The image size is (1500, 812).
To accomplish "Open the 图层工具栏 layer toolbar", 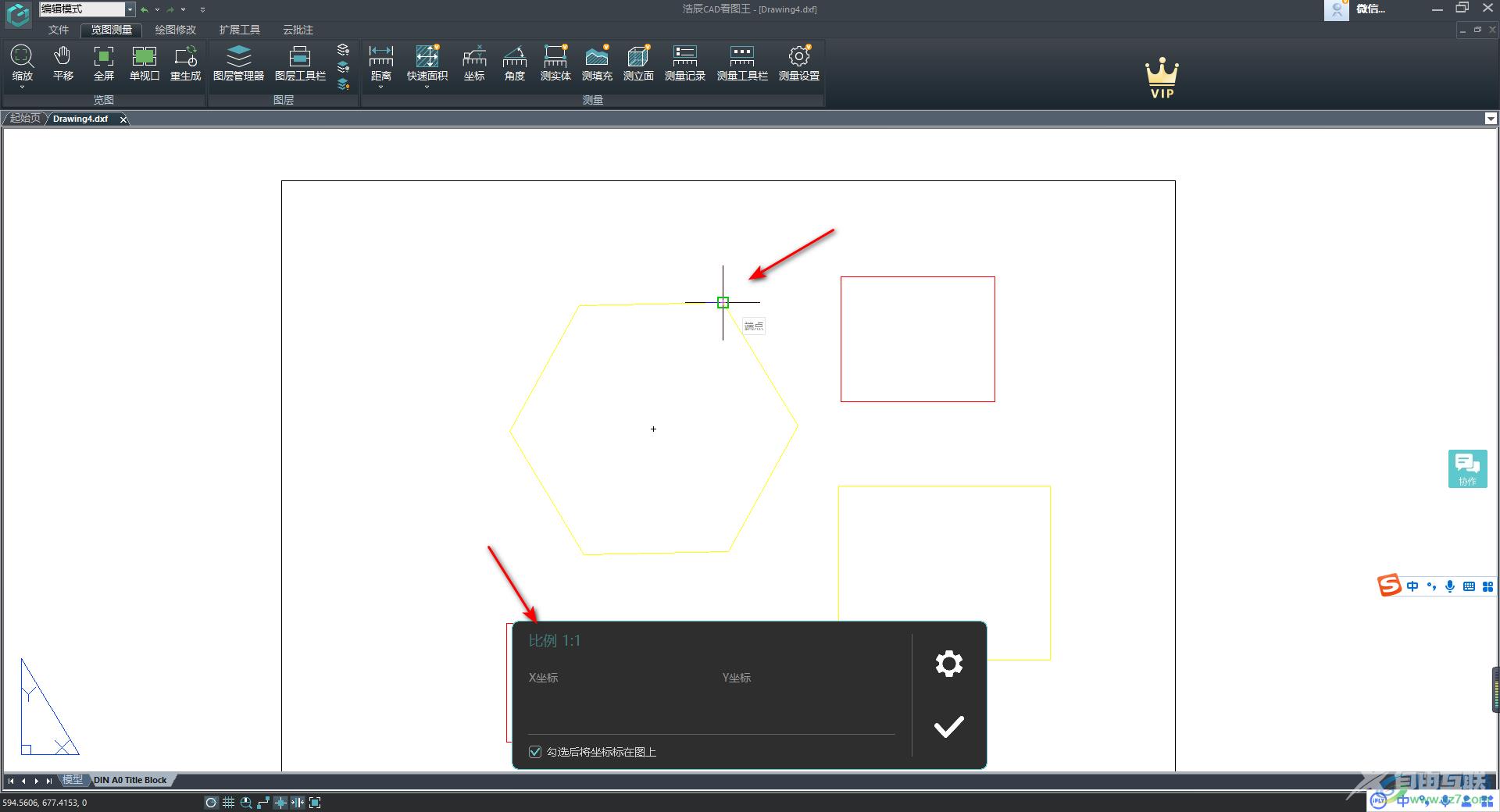I will pos(300,62).
